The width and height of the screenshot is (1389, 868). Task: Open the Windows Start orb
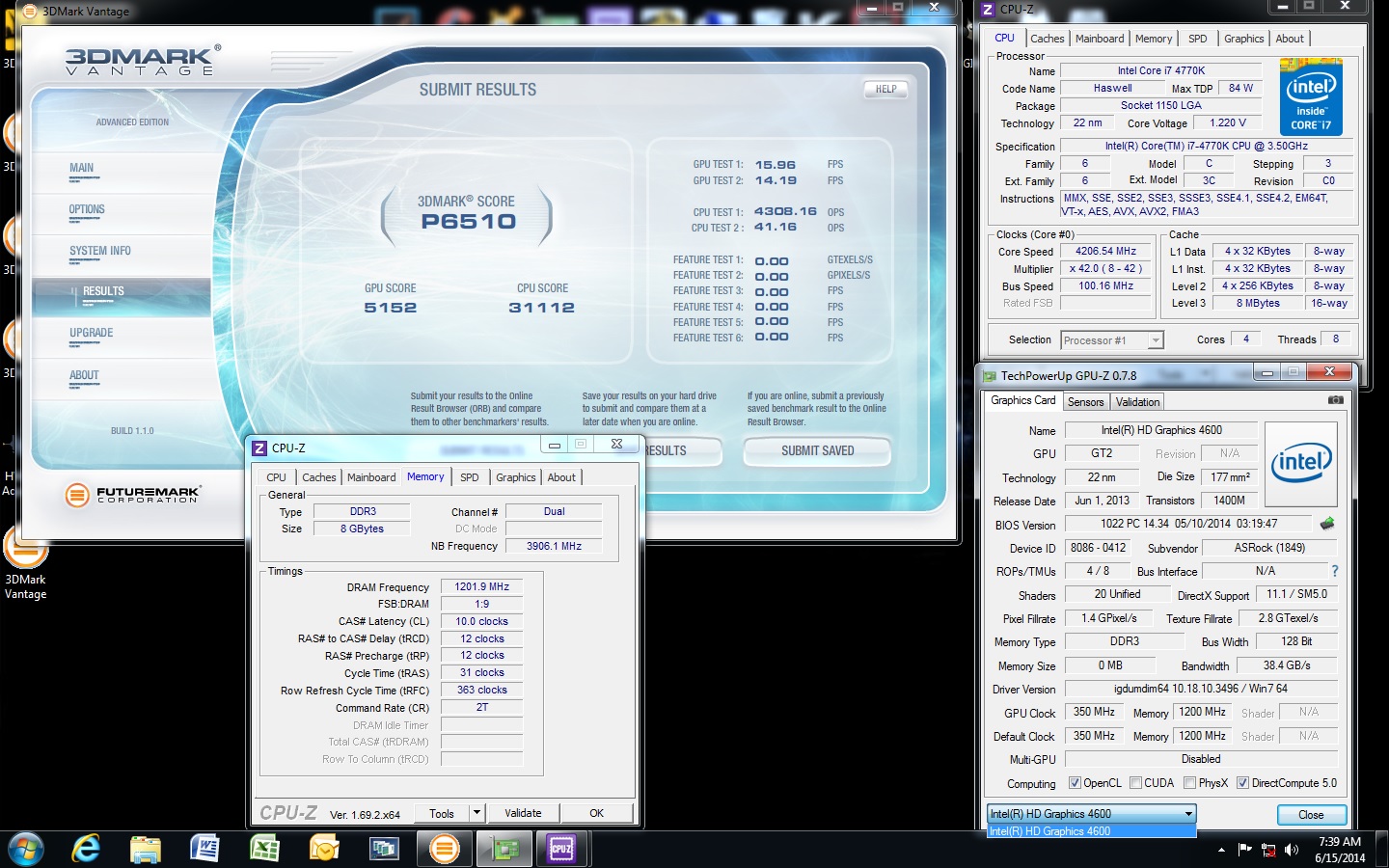(26, 849)
